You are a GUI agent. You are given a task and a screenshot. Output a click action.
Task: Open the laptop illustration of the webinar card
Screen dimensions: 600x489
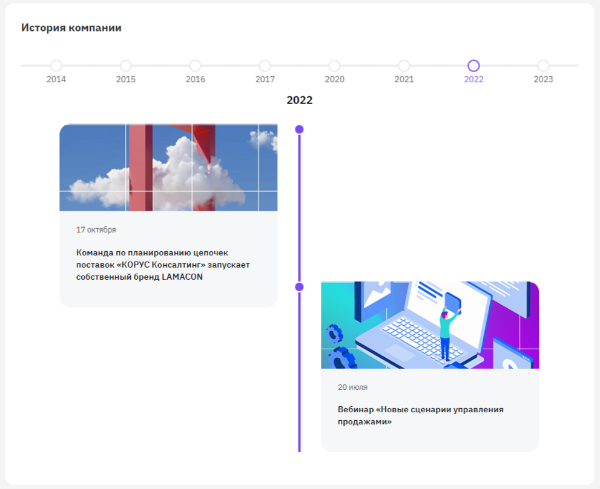(x=430, y=325)
